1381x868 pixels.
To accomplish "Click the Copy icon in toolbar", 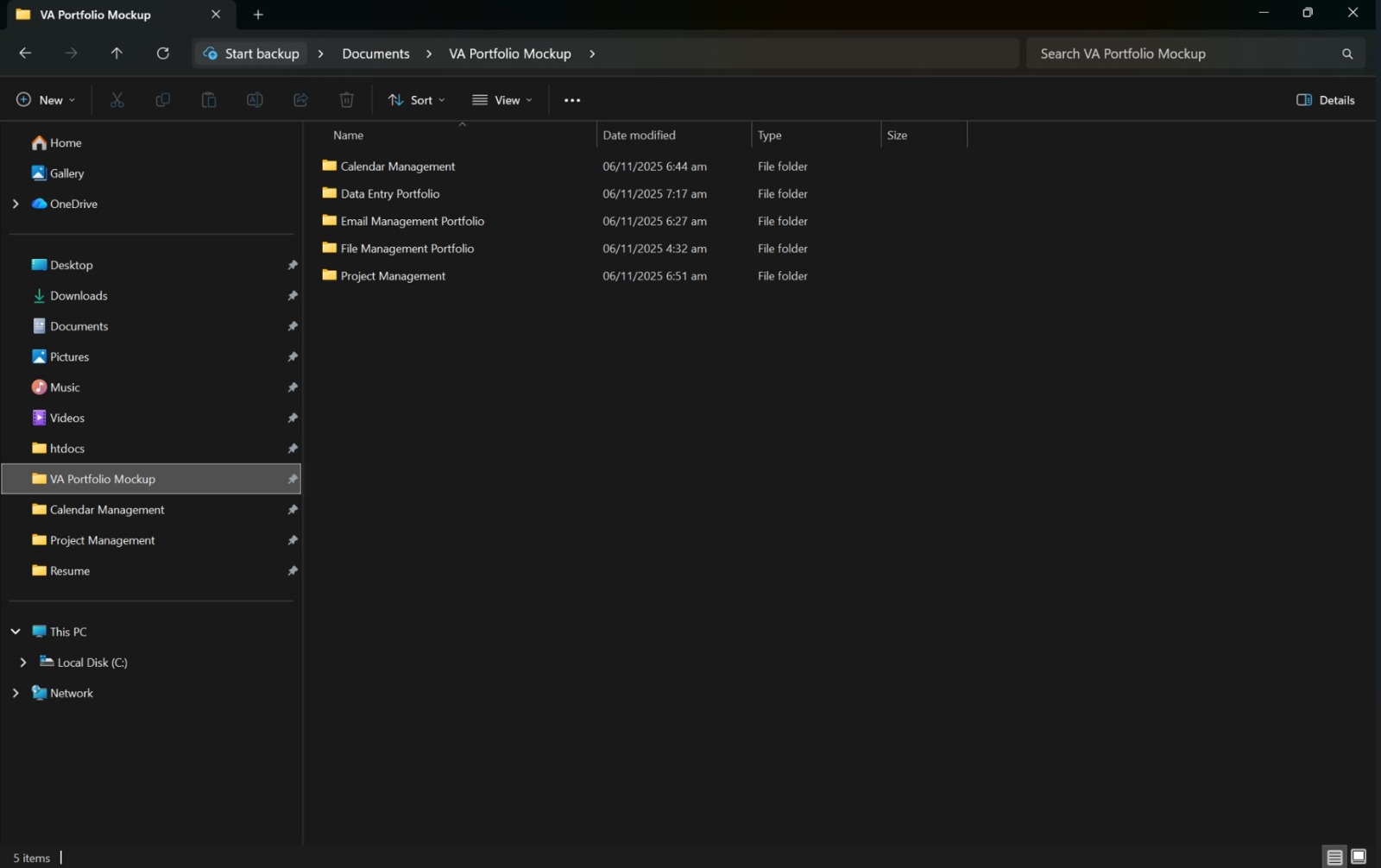I will [162, 100].
